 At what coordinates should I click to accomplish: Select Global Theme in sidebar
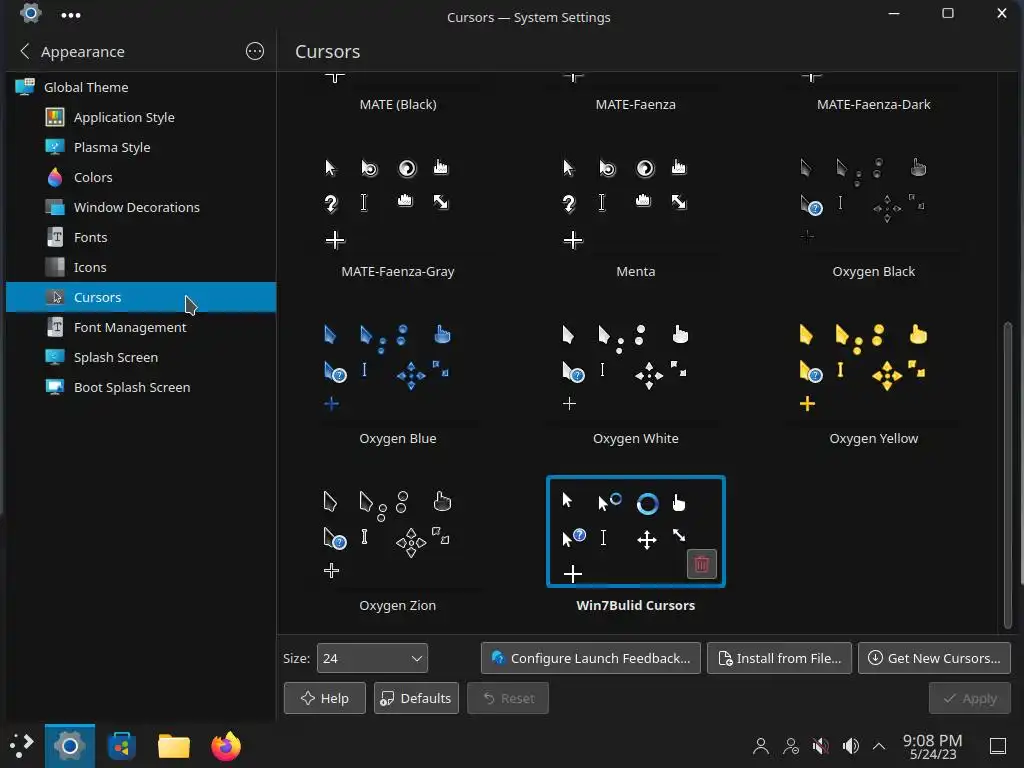click(141, 88)
